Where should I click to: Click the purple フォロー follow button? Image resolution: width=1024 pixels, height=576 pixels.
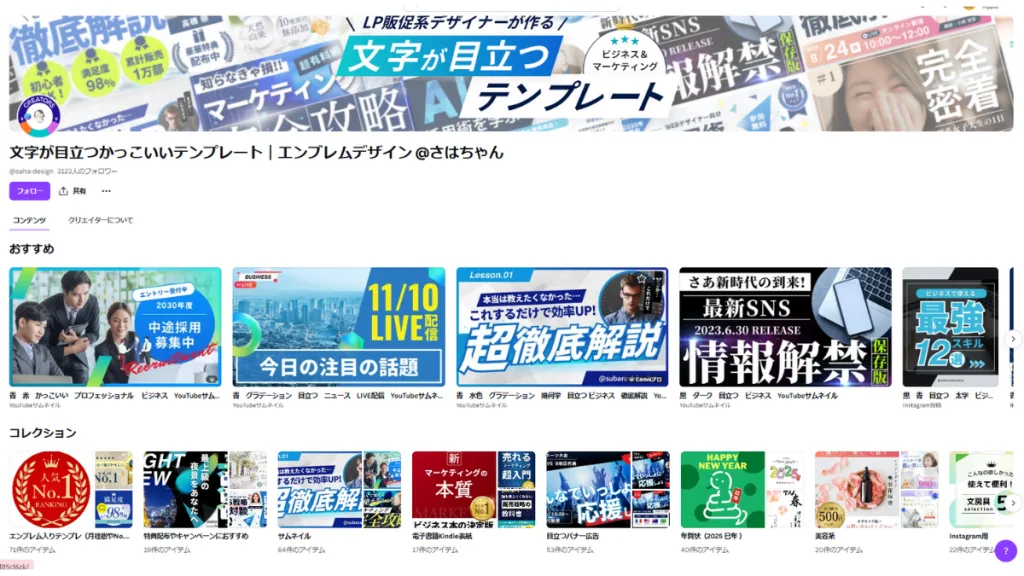click(29, 191)
